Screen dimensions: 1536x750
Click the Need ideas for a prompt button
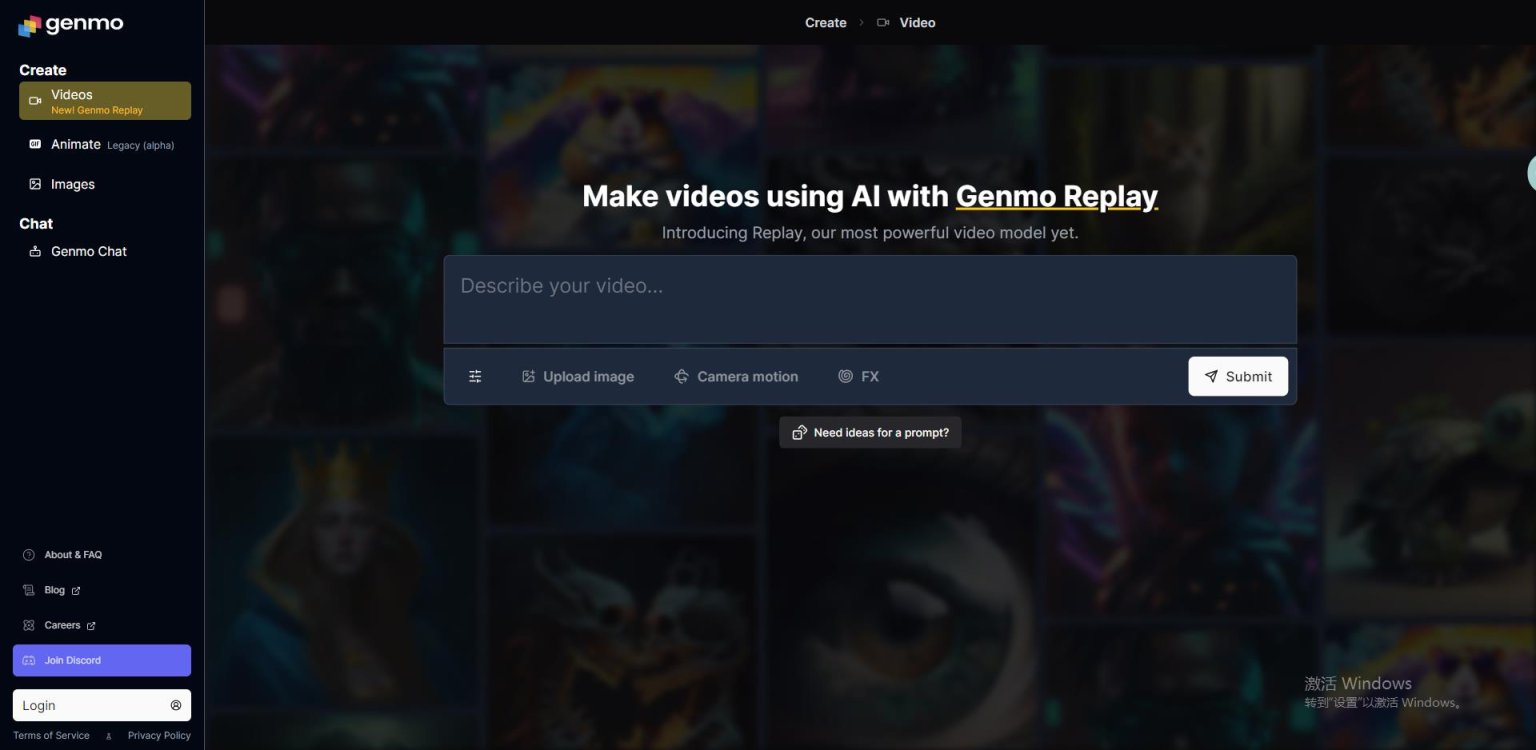coord(870,433)
